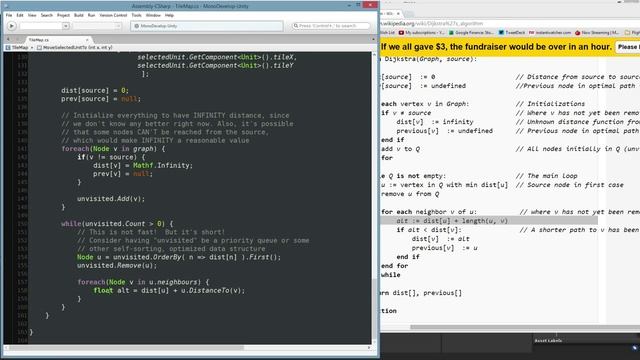Click the 'foreach(Node v in graph)' line

tap(113, 149)
